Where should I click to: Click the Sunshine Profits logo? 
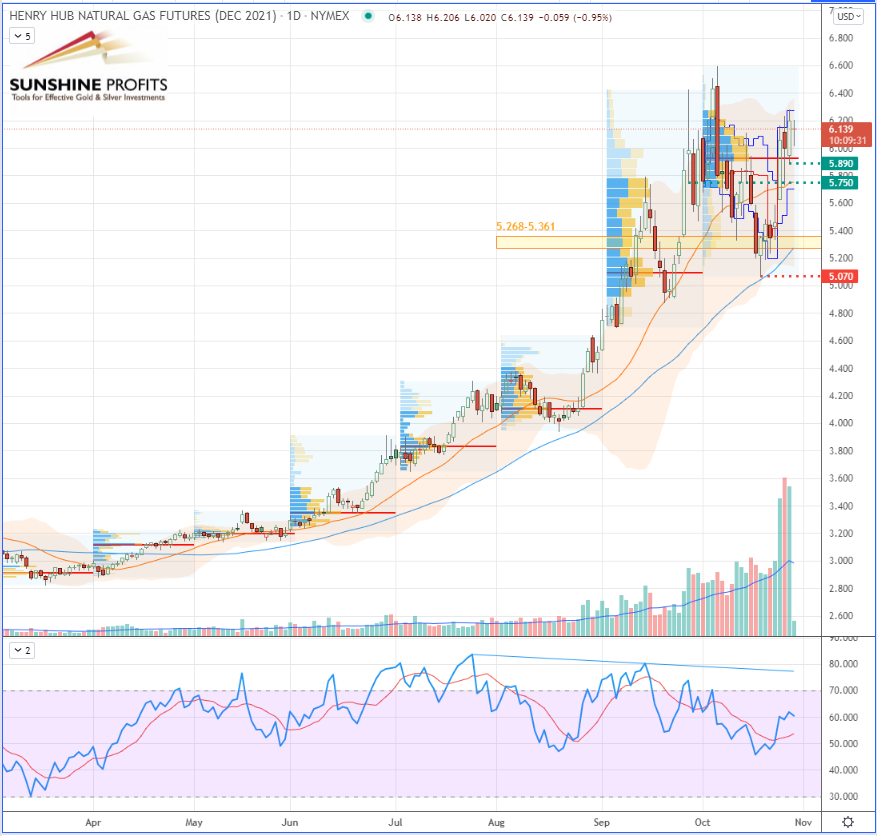click(x=88, y=67)
